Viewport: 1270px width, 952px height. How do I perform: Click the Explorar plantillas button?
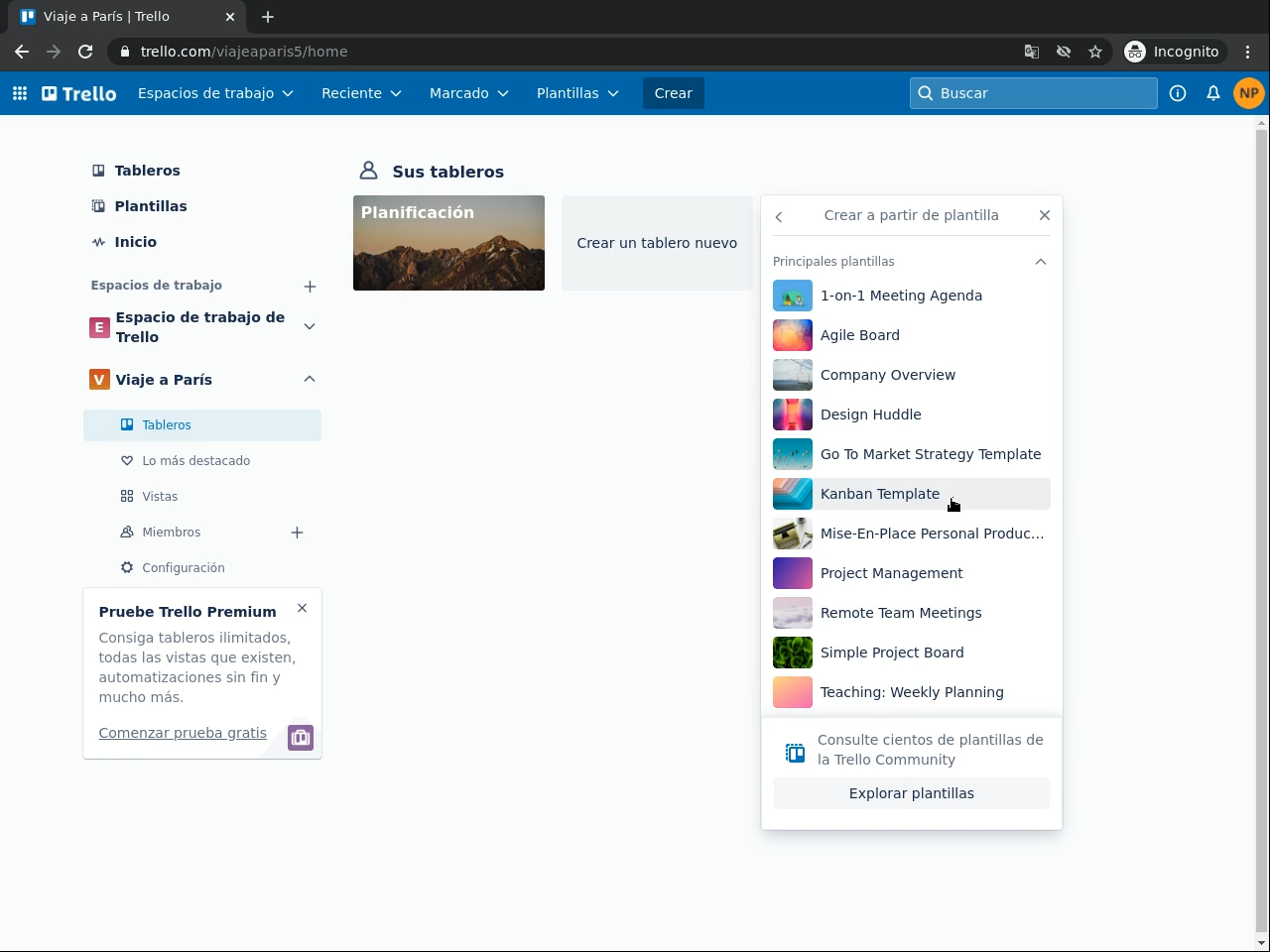[911, 793]
